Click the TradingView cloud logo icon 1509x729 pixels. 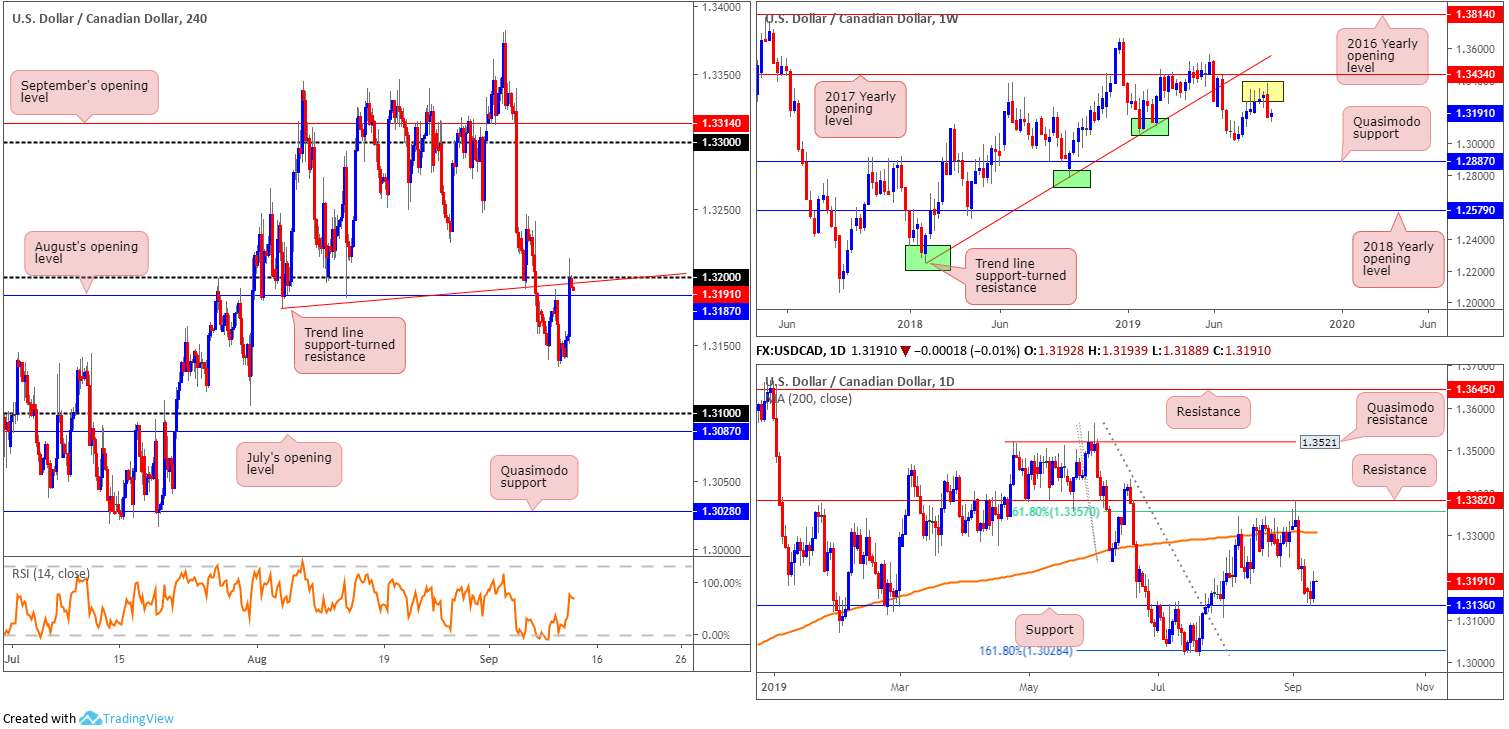coord(90,718)
